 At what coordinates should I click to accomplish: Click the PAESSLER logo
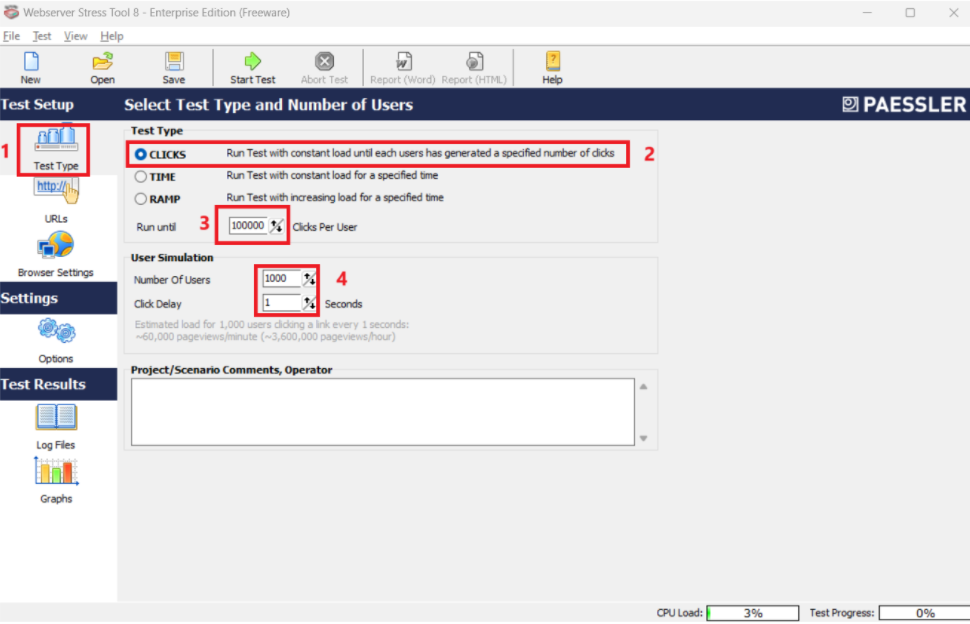click(904, 105)
